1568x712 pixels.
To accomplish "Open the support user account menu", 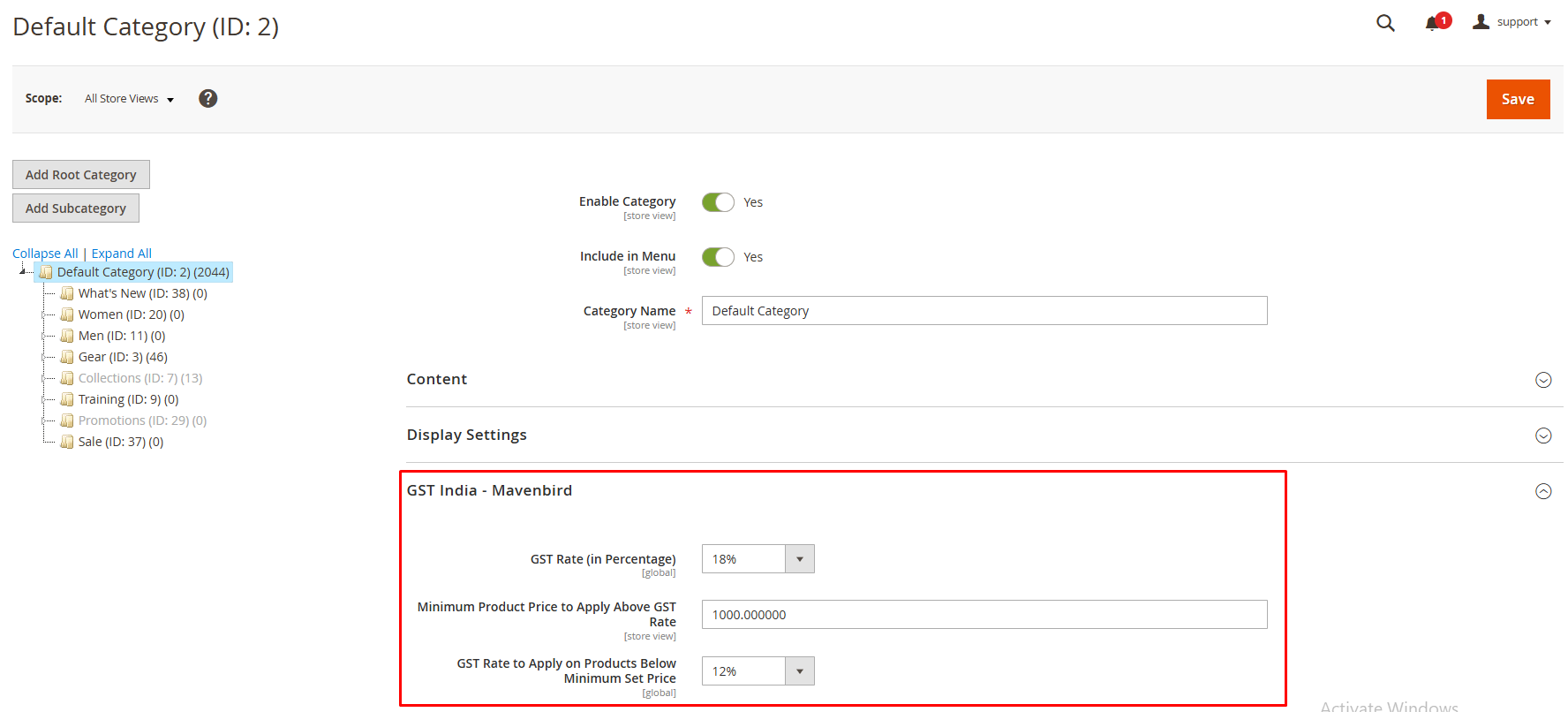I will [x=1512, y=22].
